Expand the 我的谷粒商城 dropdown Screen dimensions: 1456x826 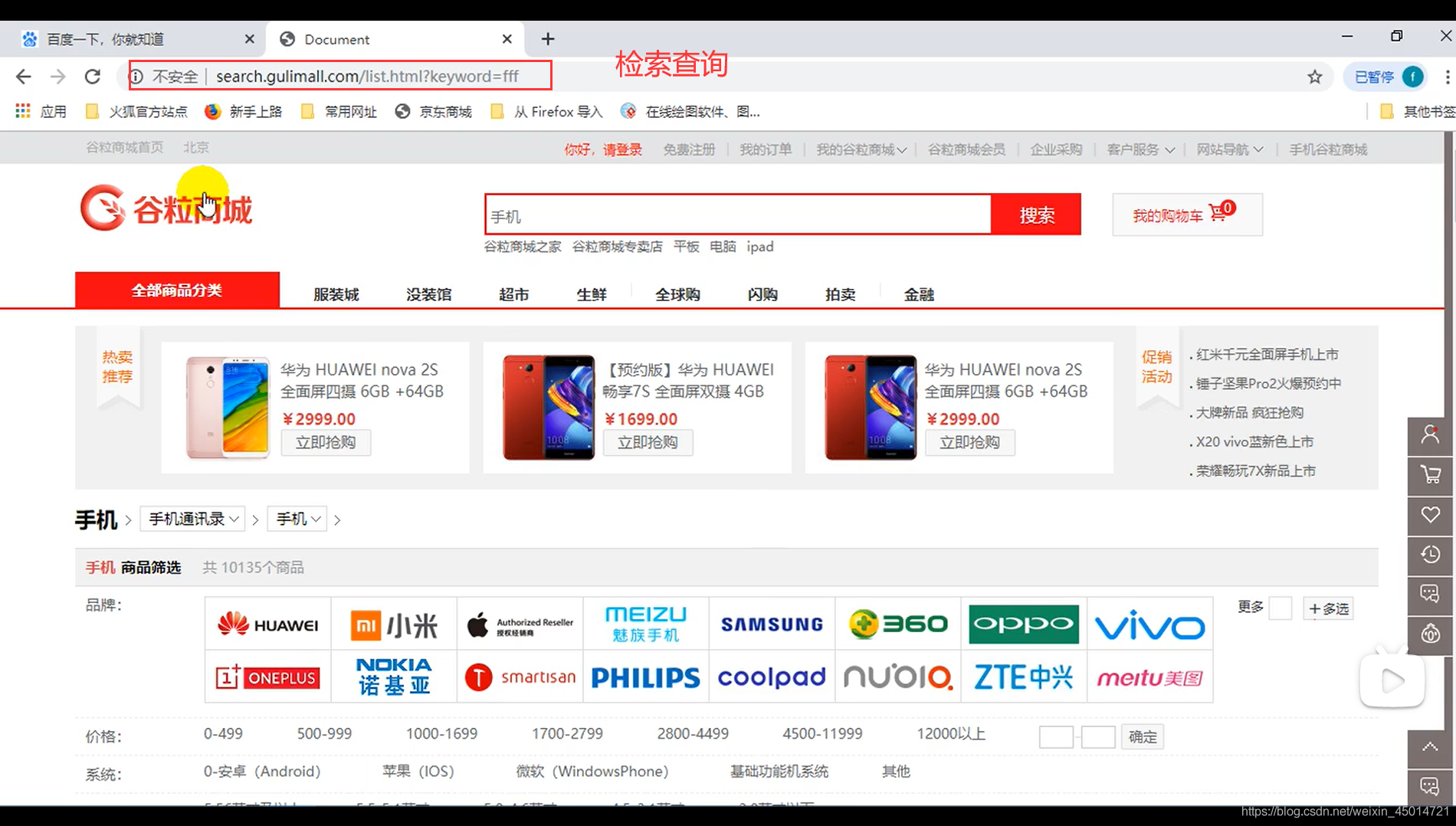861,149
